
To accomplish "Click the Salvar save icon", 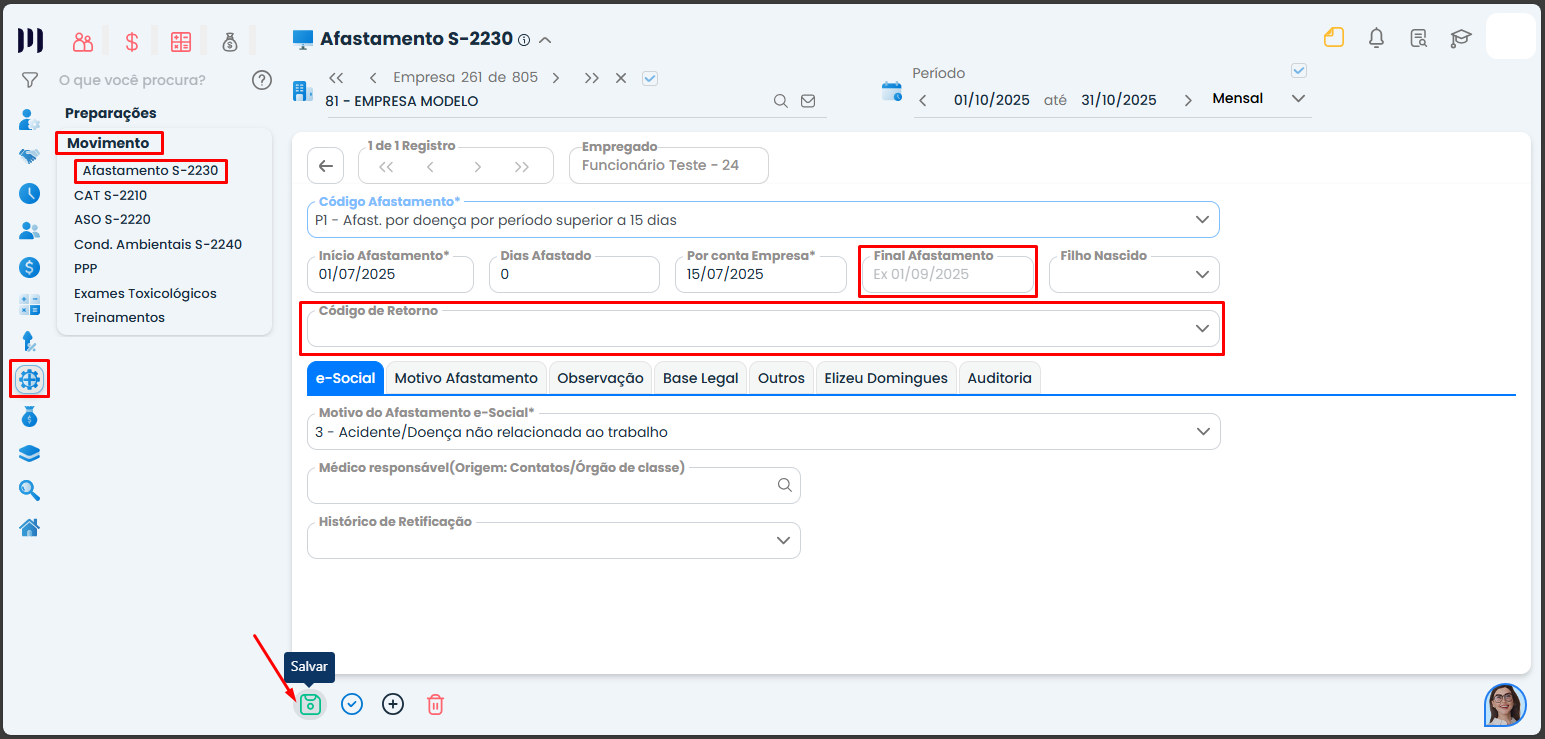I will (310, 704).
